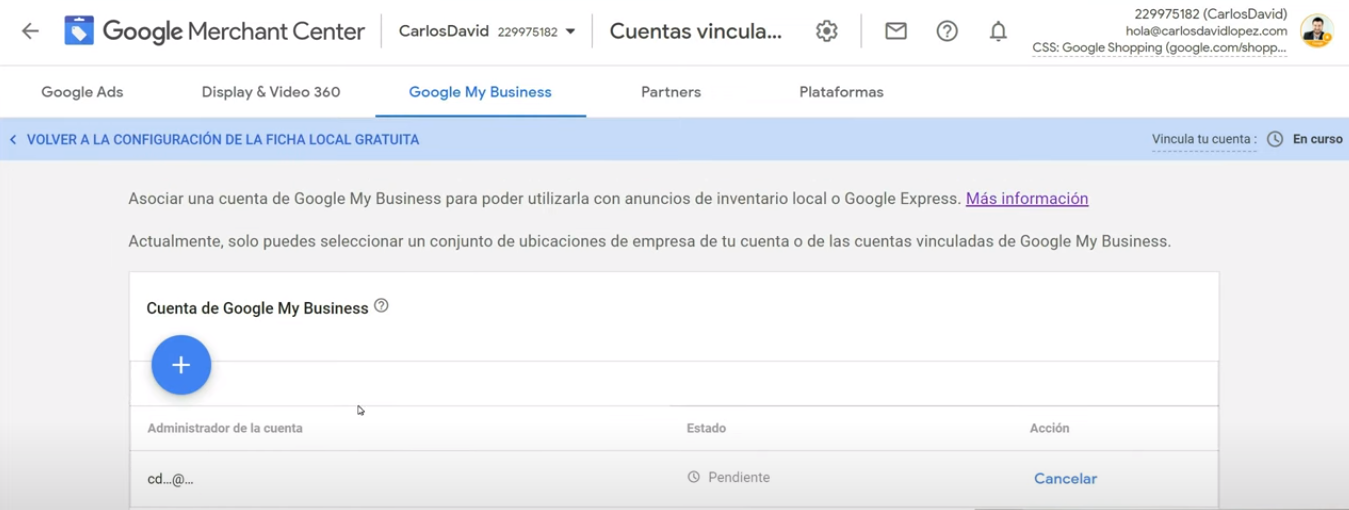Click the Cuentas vincula... page title
The width and height of the screenshot is (1349, 510).
pyautogui.click(x=696, y=31)
